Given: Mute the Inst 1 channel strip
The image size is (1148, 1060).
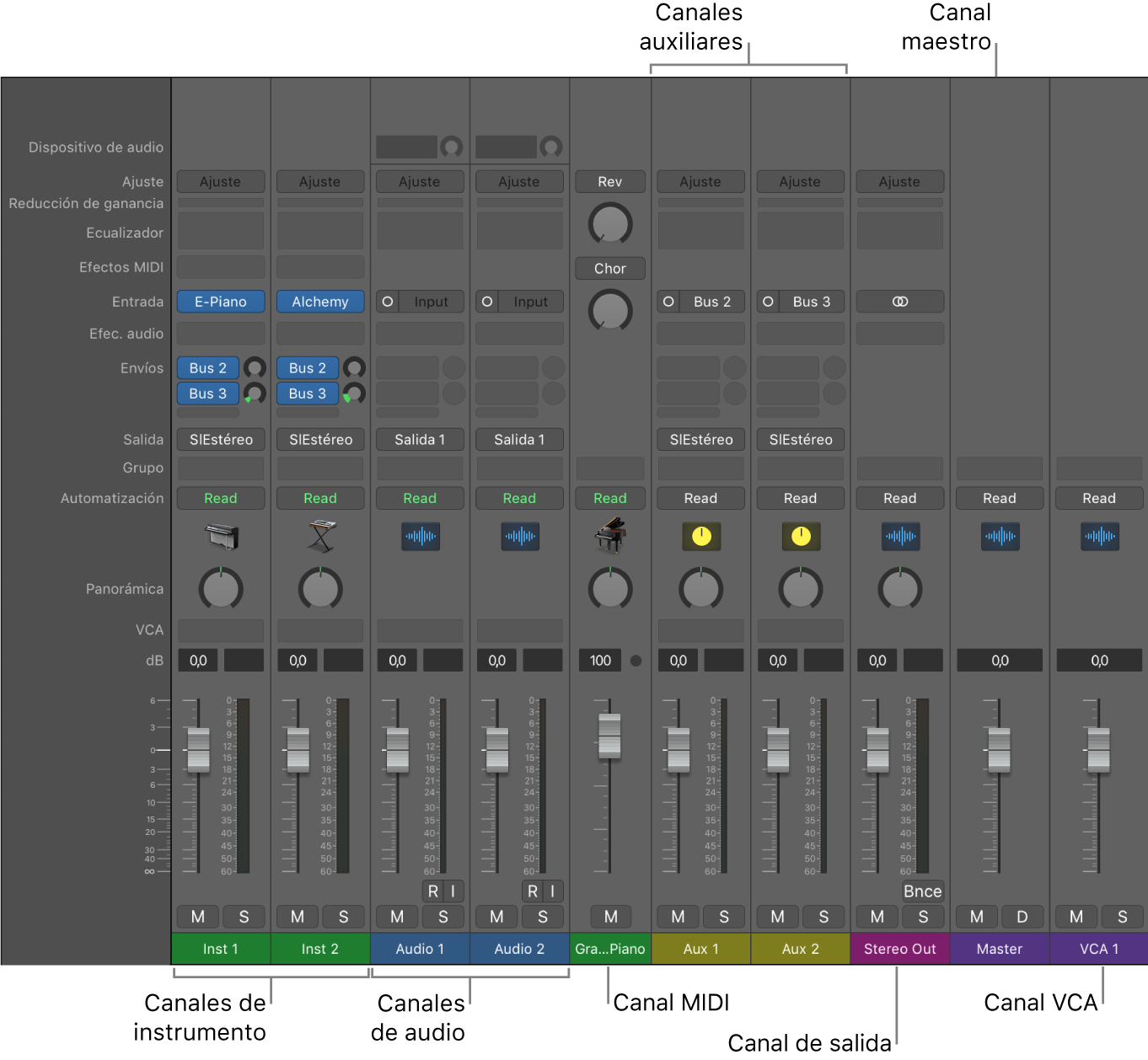Looking at the screenshot, I should [198, 917].
